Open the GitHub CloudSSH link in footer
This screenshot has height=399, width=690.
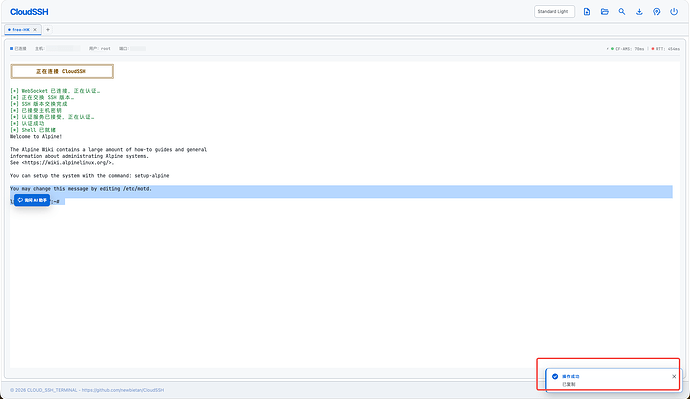tap(123, 390)
